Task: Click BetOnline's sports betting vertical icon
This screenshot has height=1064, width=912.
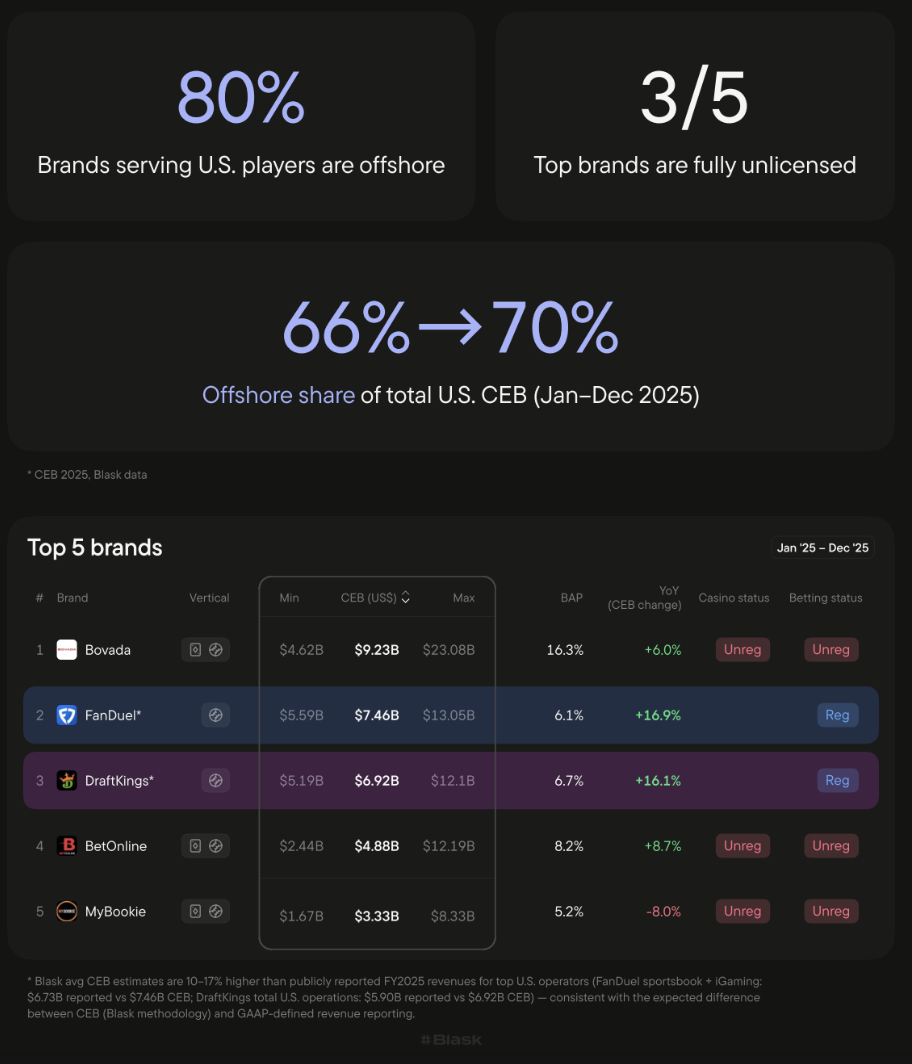Action: pos(216,846)
